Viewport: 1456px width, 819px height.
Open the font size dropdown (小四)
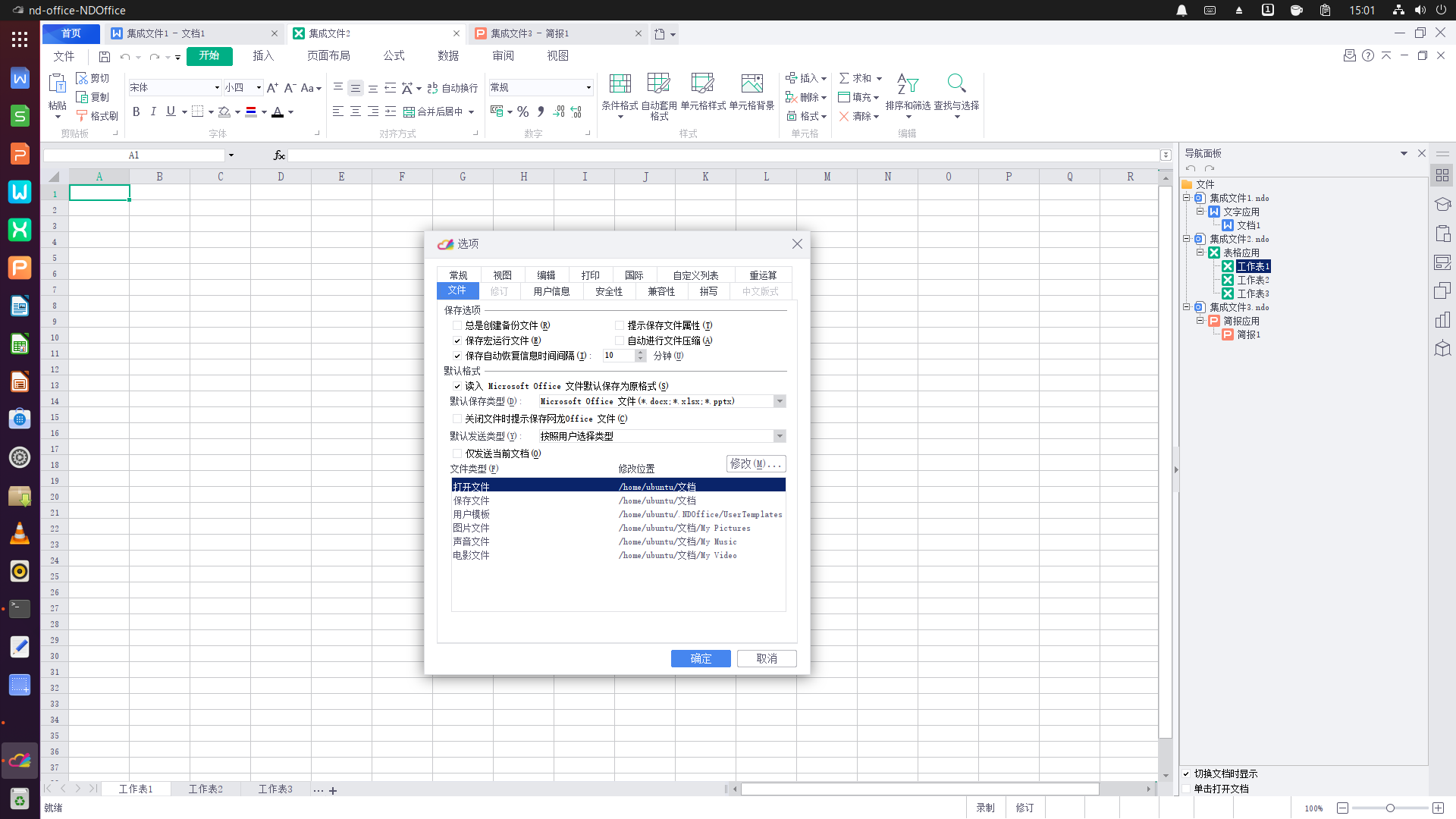coord(259,88)
